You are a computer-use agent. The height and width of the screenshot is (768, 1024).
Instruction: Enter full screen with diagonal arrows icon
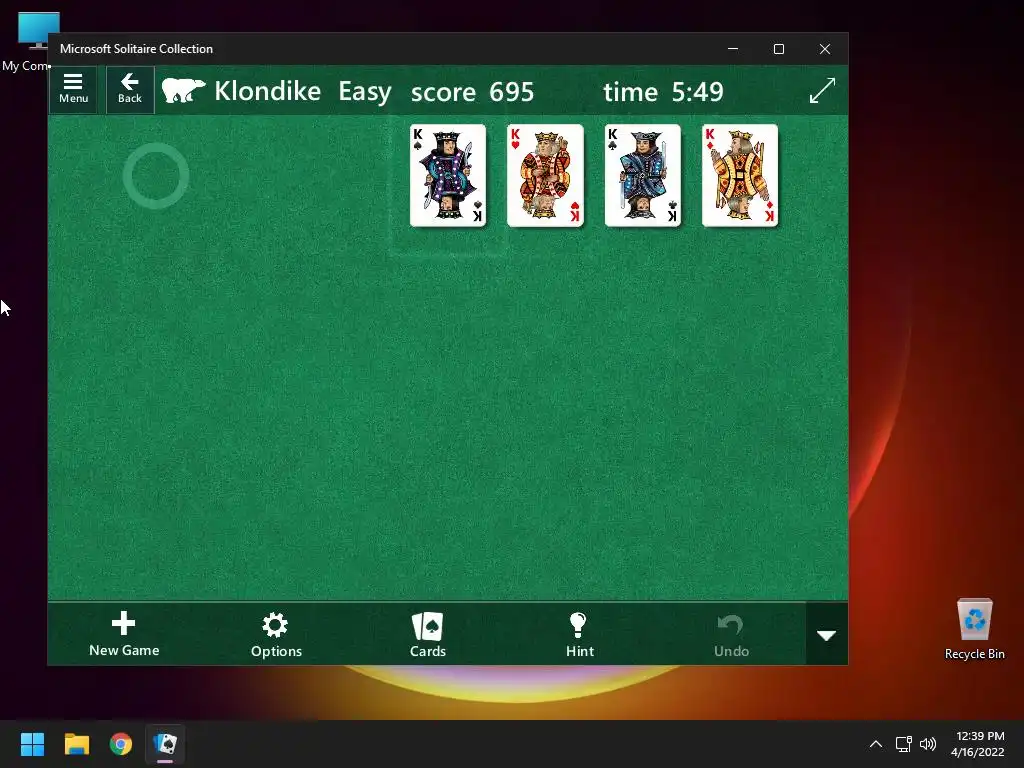pyautogui.click(x=822, y=90)
